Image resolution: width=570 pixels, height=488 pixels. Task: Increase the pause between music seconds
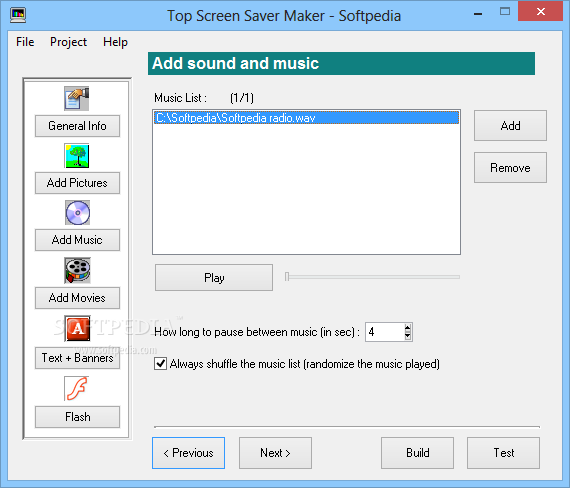point(408,327)
